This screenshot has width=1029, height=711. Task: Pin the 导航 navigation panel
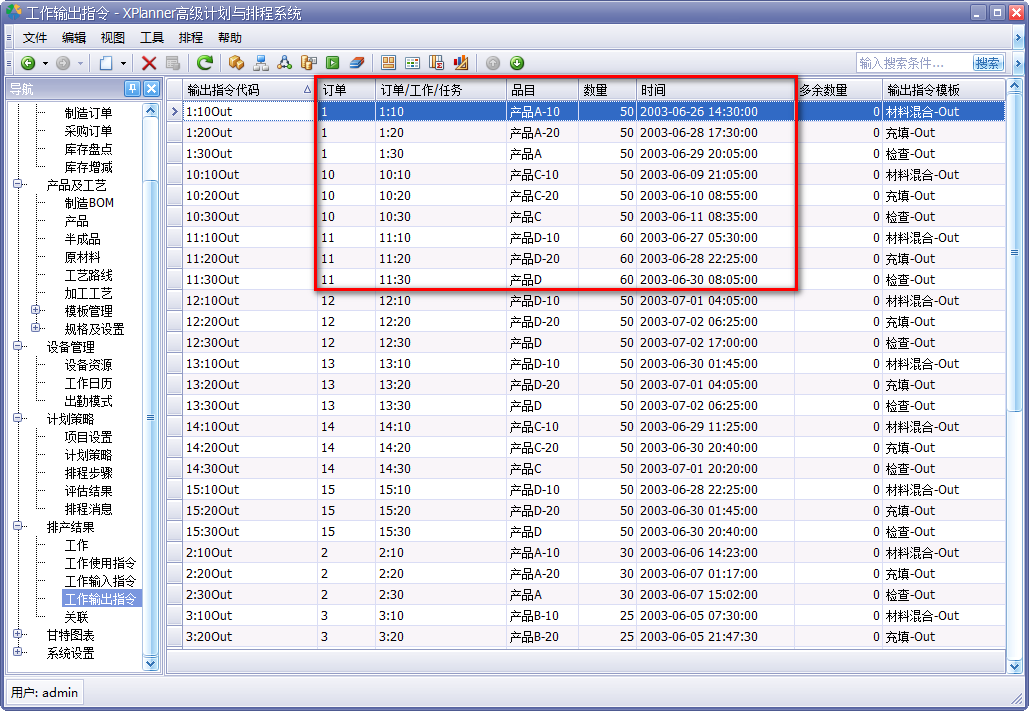click(x=133, y=89)
